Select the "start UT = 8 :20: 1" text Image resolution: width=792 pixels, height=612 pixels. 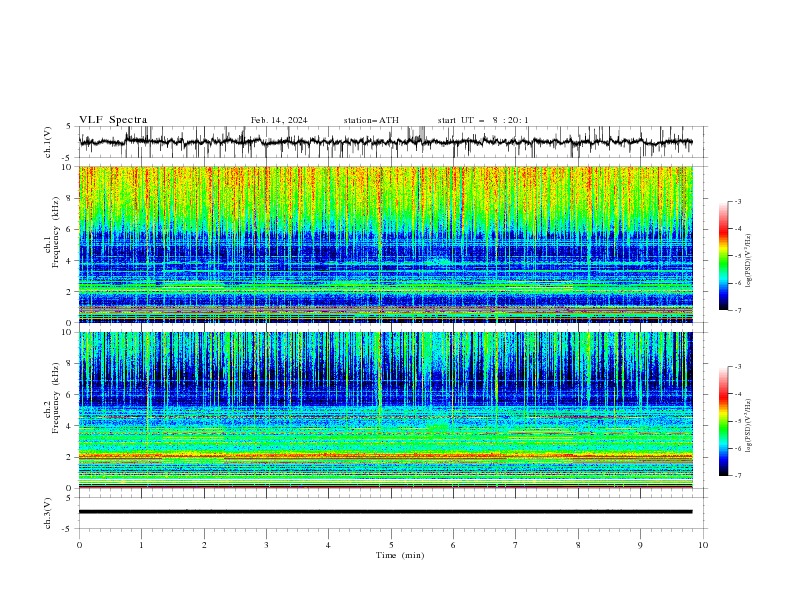[x=483, y=120]
